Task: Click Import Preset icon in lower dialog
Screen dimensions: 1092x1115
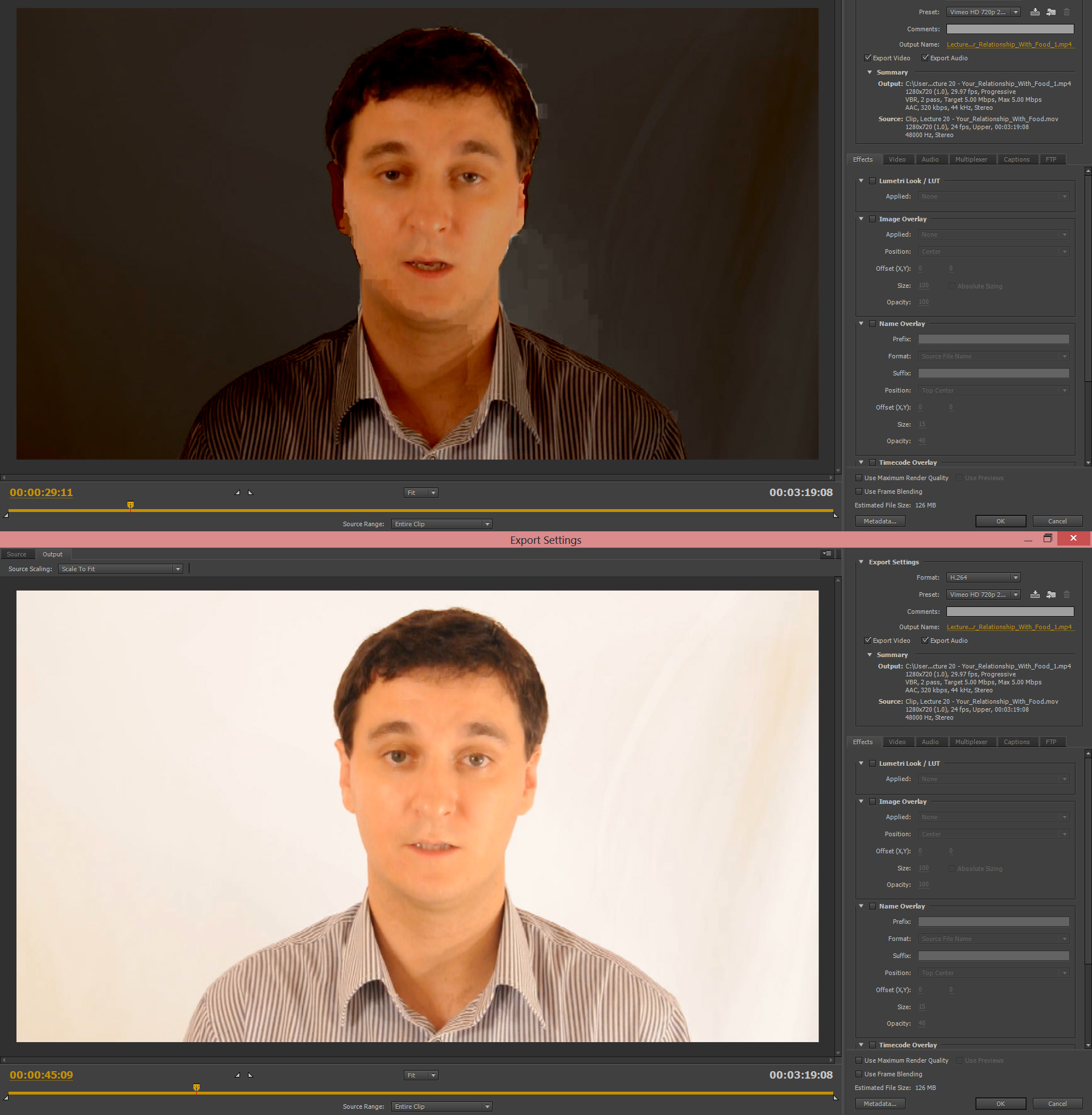Action: (x=1050, y=595)
